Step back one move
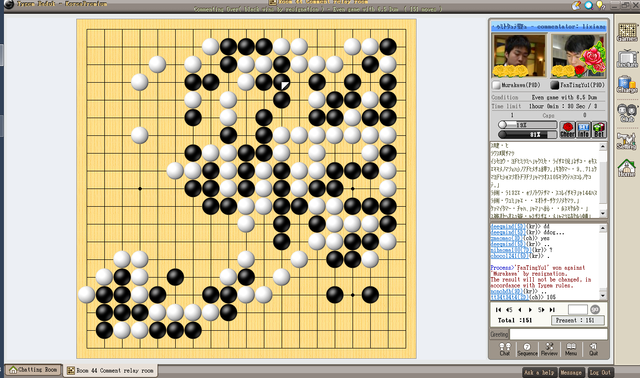The width and height of the screenshot is (640, 378). pos(520,310)
